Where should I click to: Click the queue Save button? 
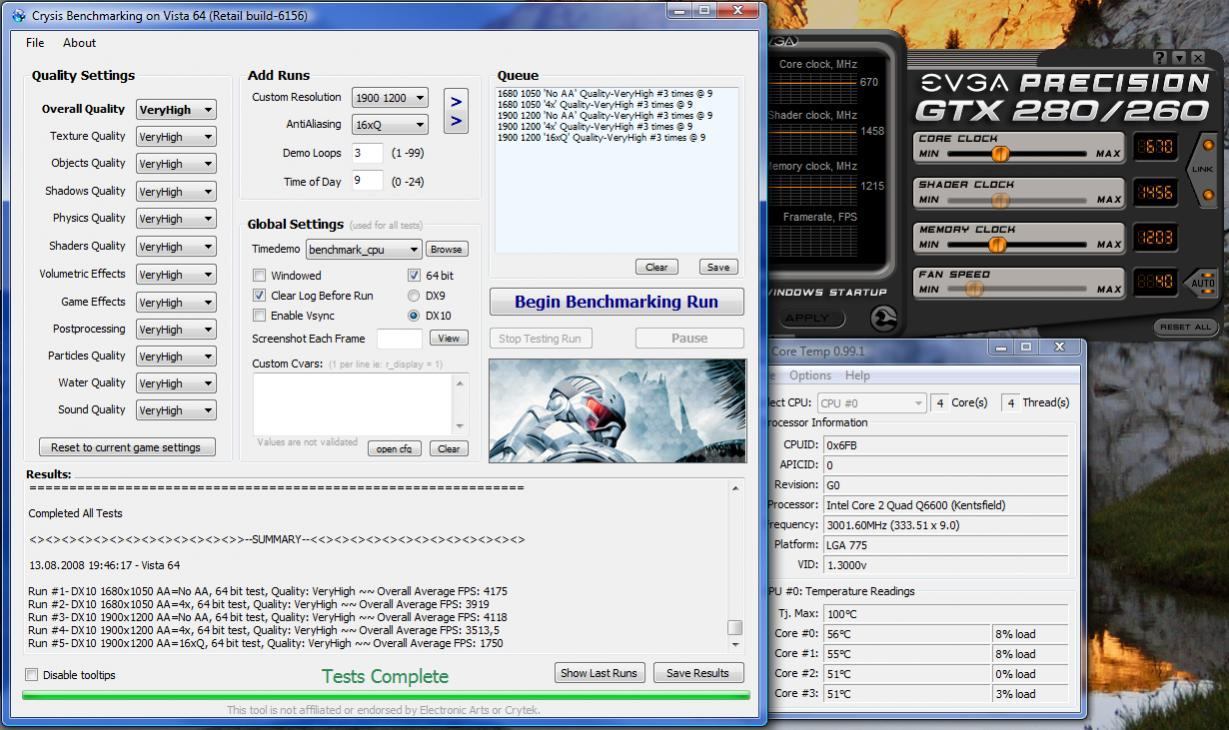(x=718, y=267)
